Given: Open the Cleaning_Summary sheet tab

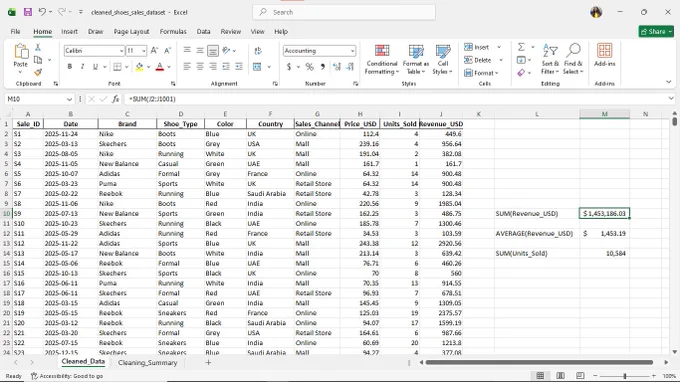Looking at the screenshot, I should coord(147,362).
